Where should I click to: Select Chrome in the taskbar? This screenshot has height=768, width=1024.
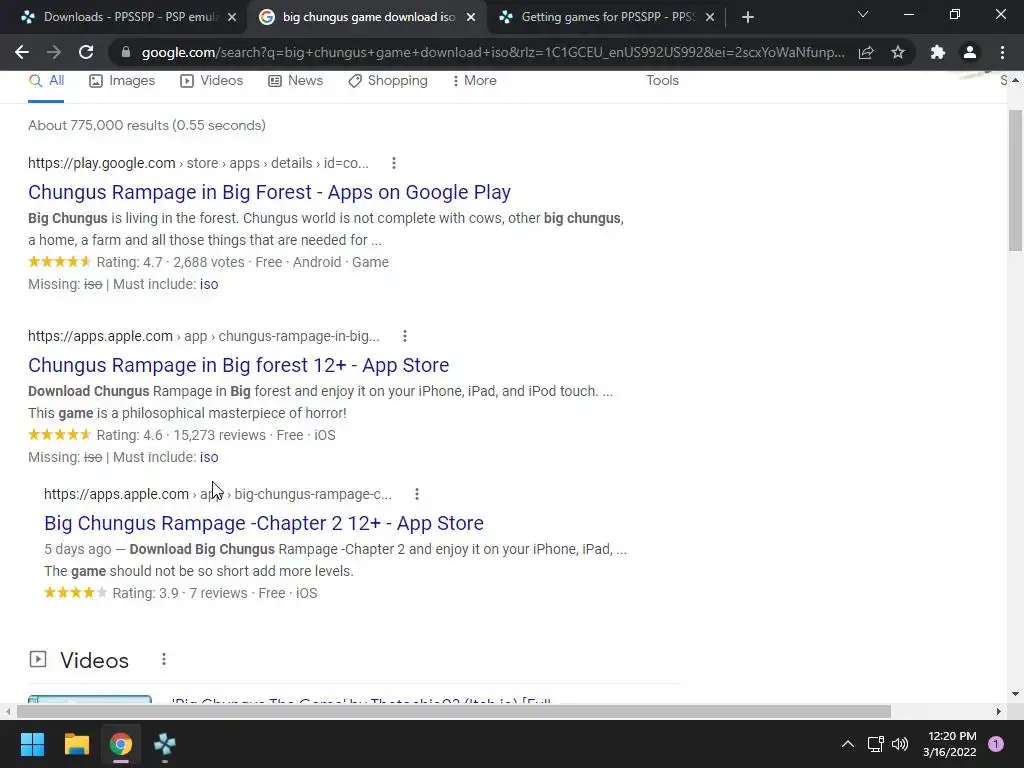(121, 744)
